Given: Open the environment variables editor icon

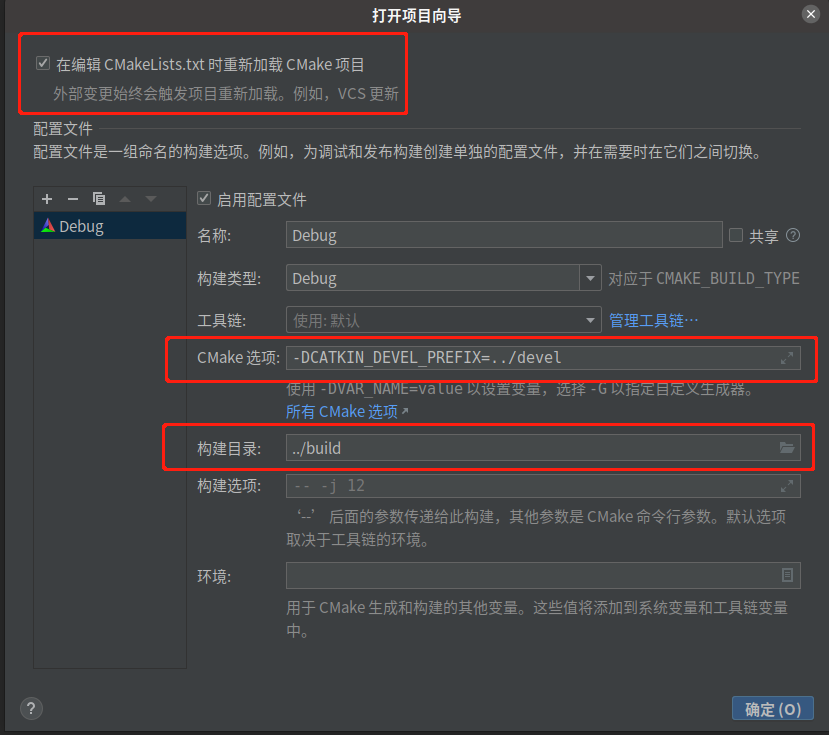Looking at the screenshot, I should [788, 575].
